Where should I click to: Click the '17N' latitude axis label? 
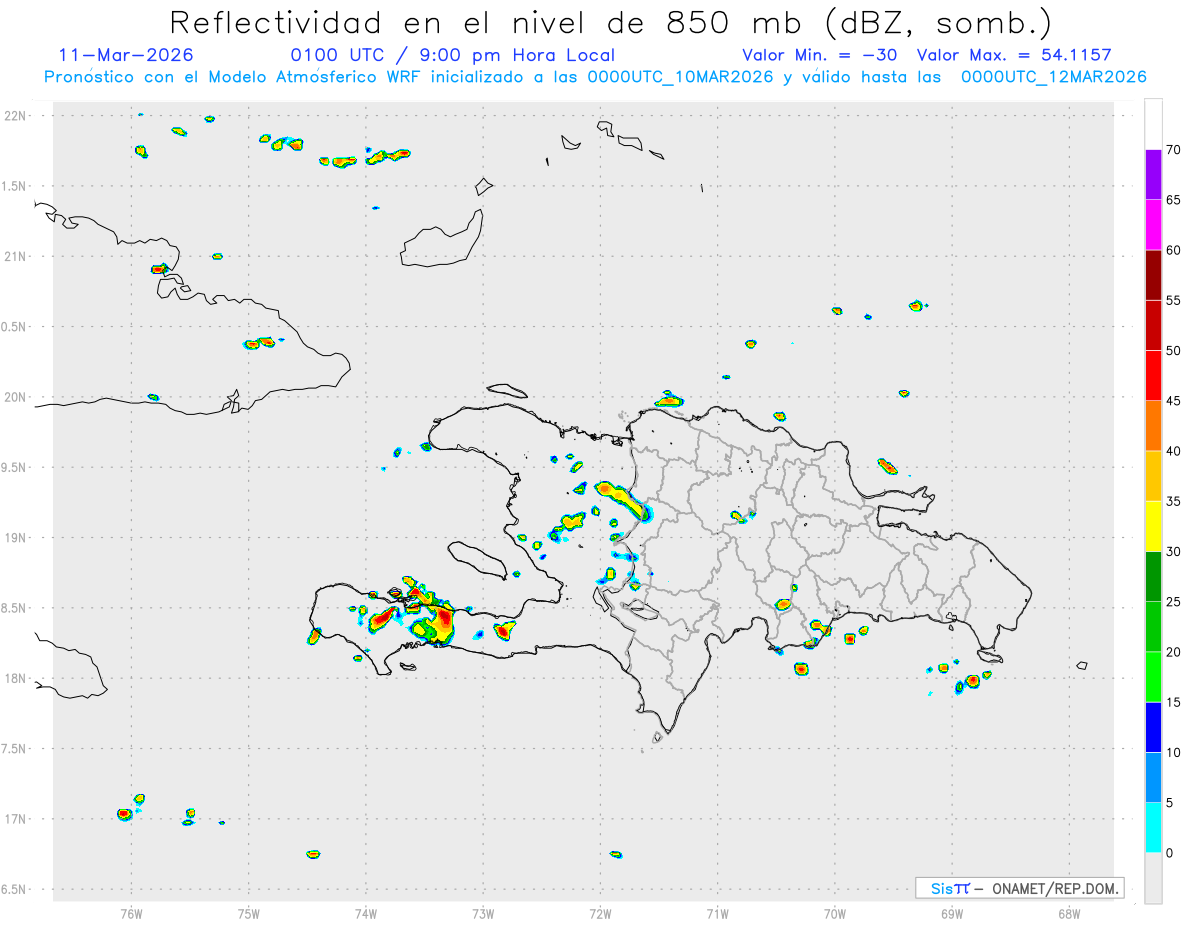[15, 819]
